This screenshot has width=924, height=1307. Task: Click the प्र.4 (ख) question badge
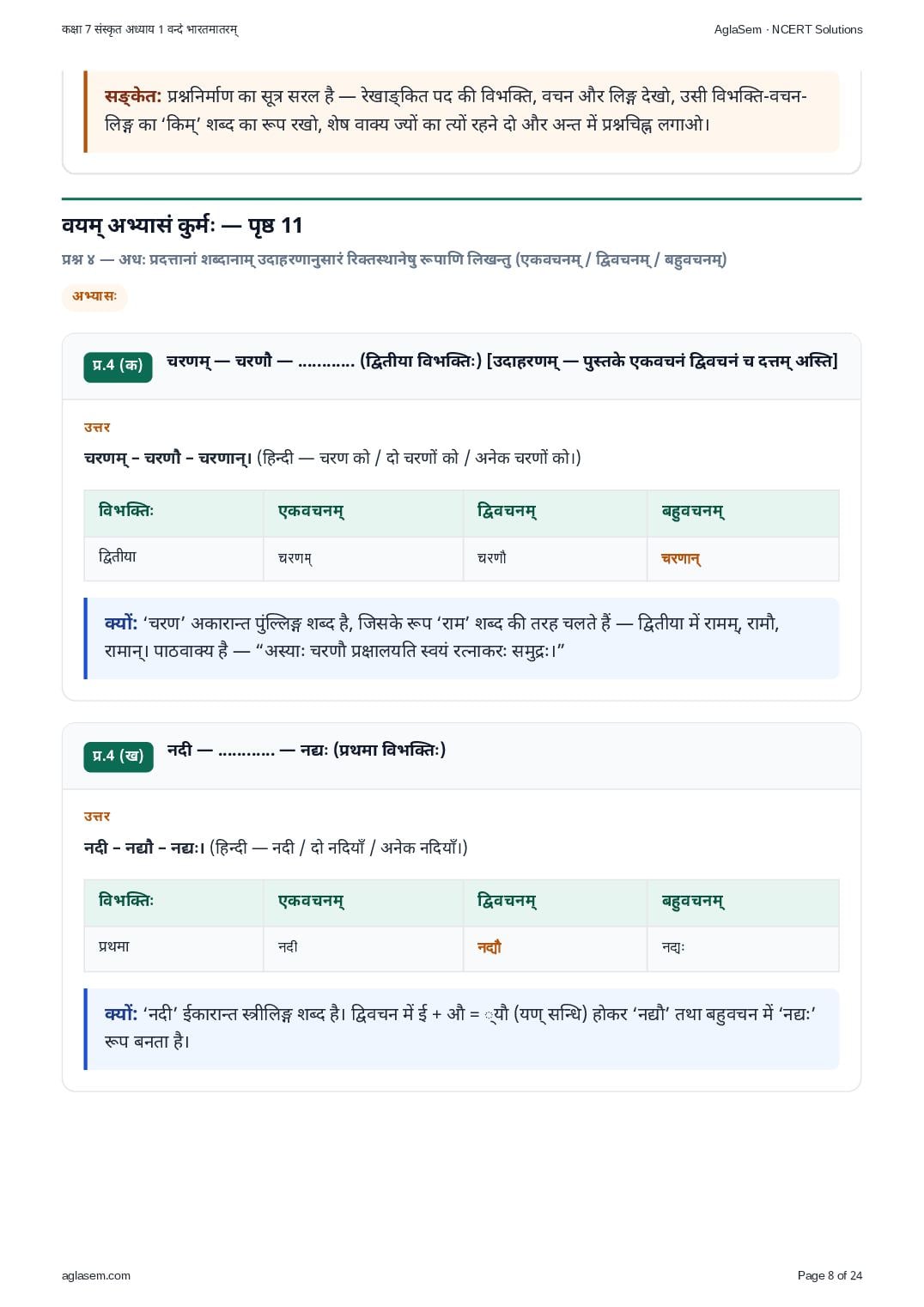coord(119,757)
